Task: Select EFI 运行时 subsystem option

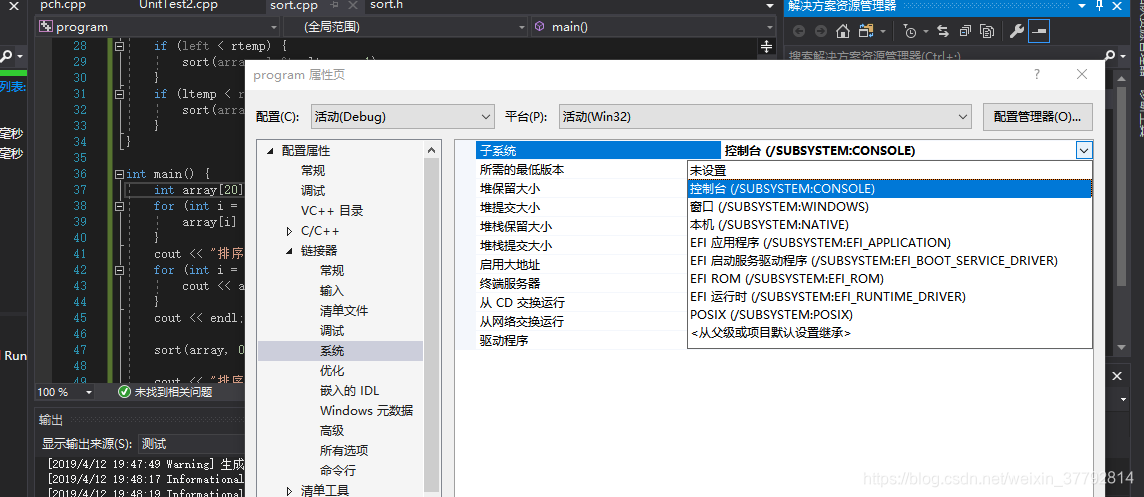Action: coord(889,296)
